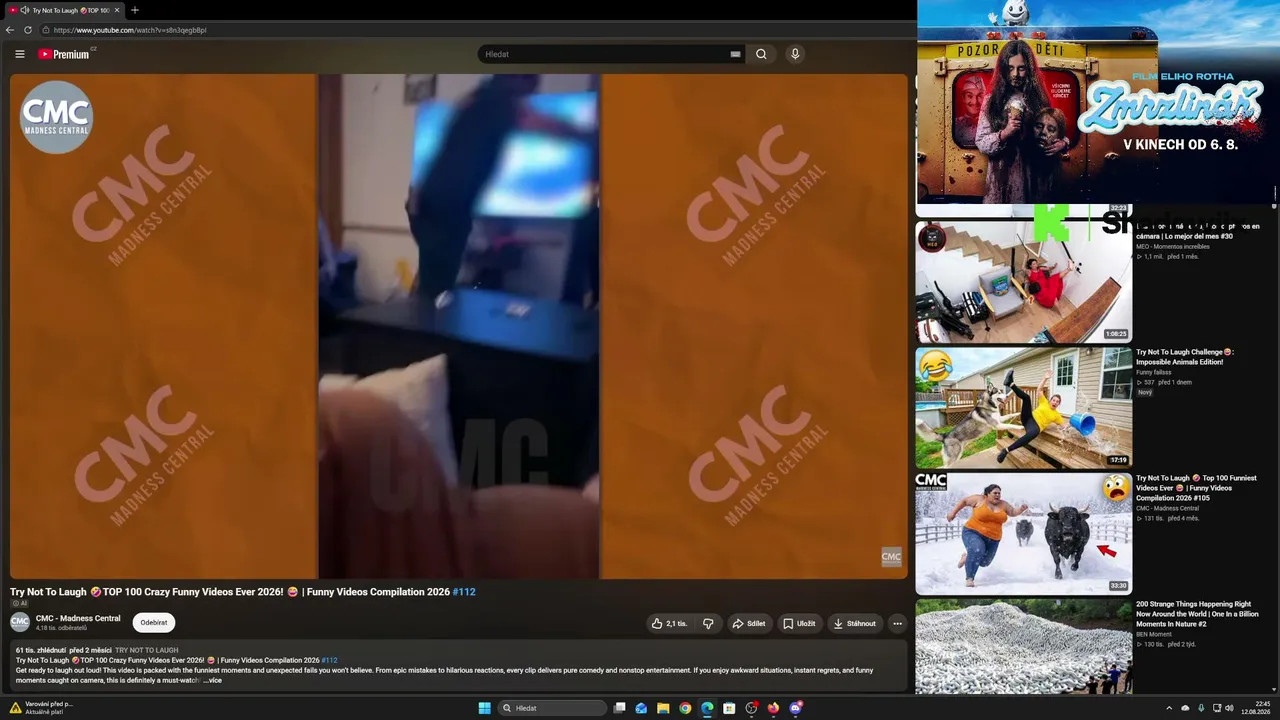Click the #112 hashtag in the title
The image size is (1280, 720).
464,592
